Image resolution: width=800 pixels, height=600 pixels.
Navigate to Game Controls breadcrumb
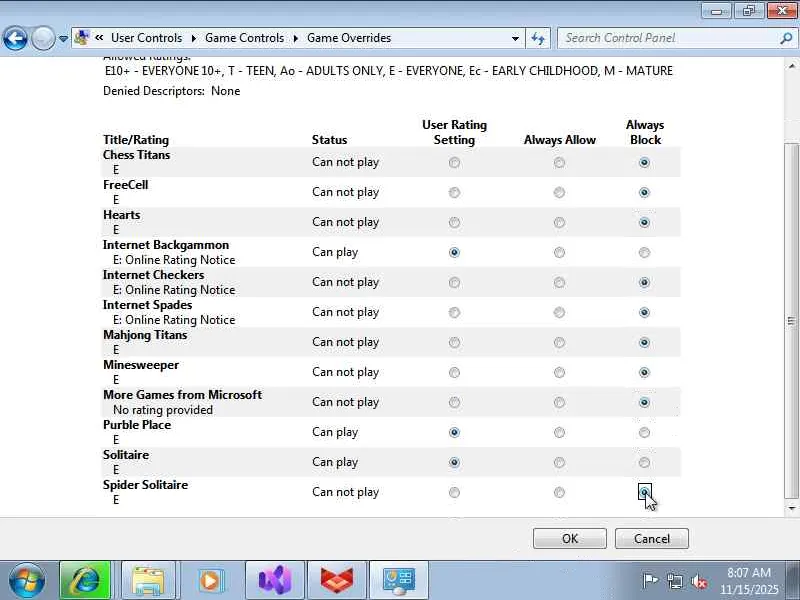pos(244,38)
